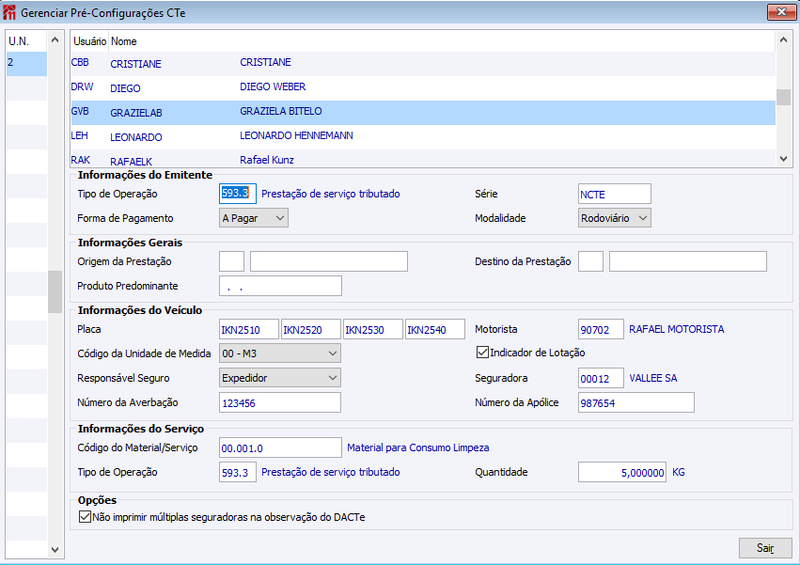
Task: Click the Quantidade field 5,000000
Action: coord(622,472)
